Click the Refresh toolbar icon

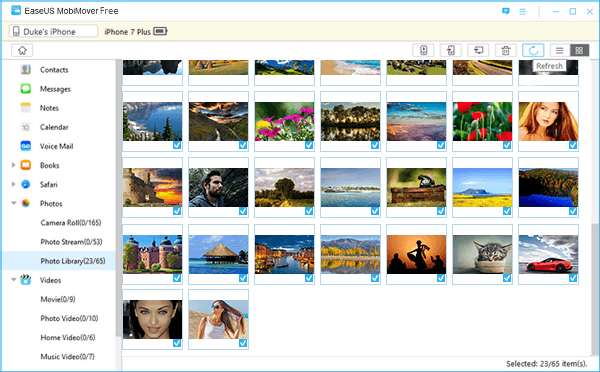pyautogui.click(x=533, y=50)
